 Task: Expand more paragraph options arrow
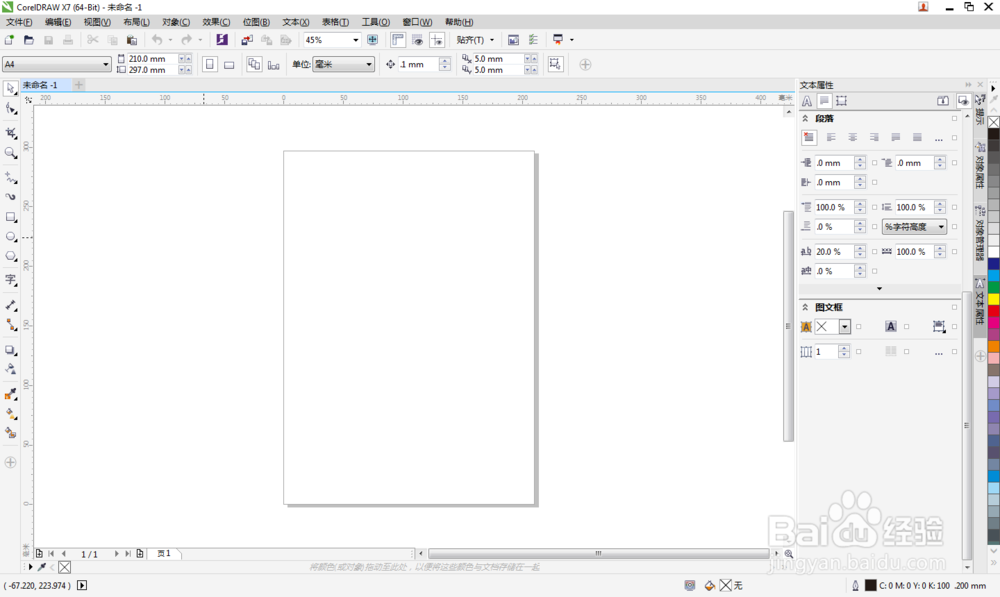pos(879,289)
